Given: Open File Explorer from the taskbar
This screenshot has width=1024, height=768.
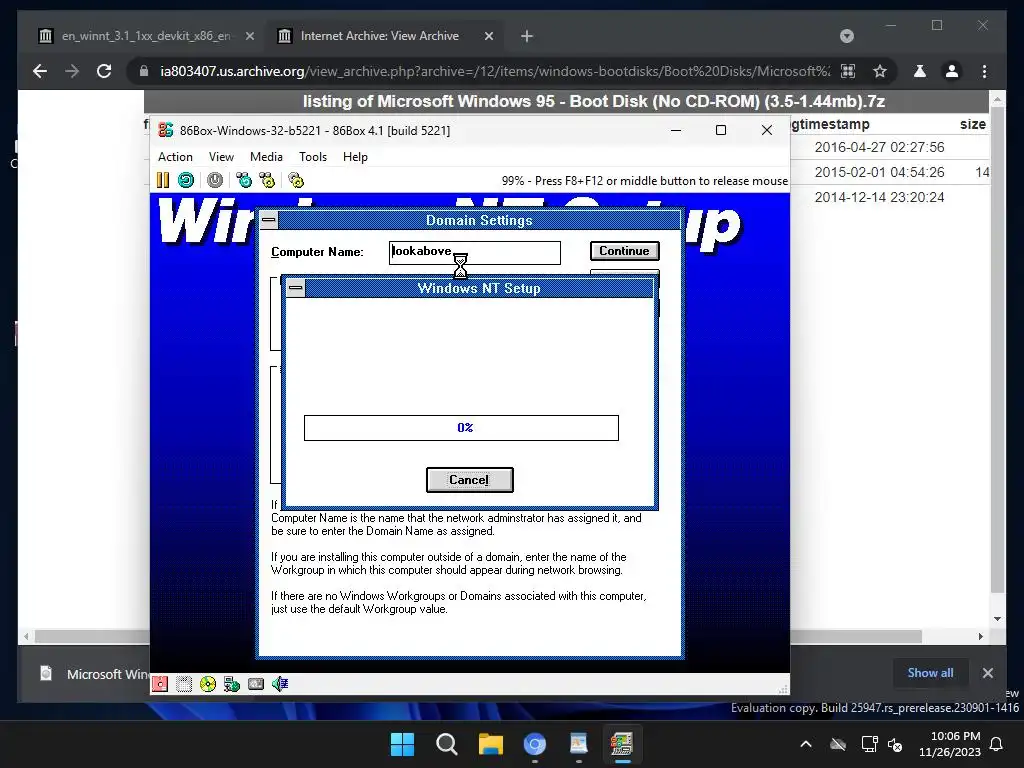Looking at the screenshot, I should [490, 744].
